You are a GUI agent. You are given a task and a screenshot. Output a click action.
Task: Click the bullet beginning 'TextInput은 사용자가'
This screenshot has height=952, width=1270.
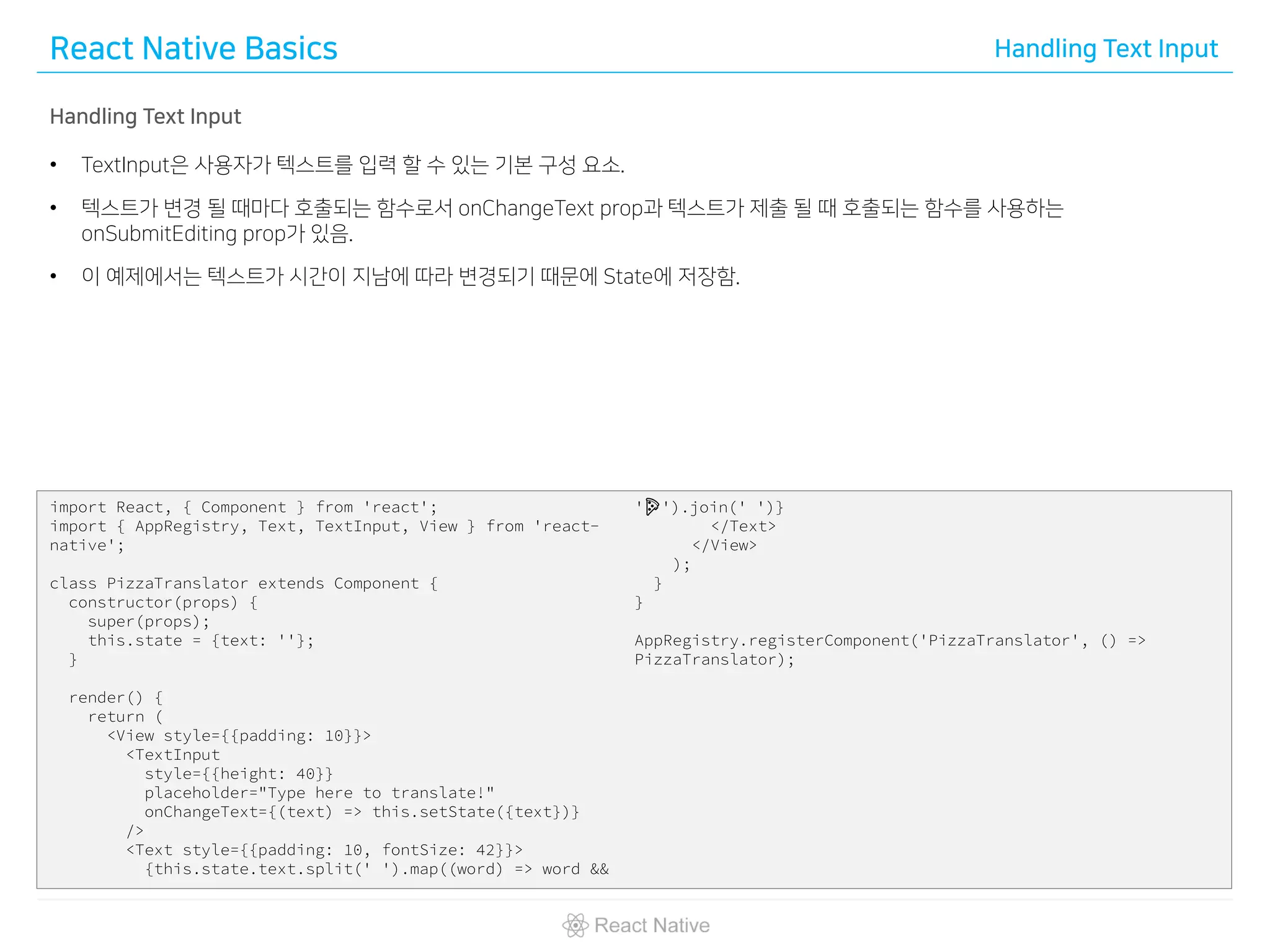[x=353, y=165]
